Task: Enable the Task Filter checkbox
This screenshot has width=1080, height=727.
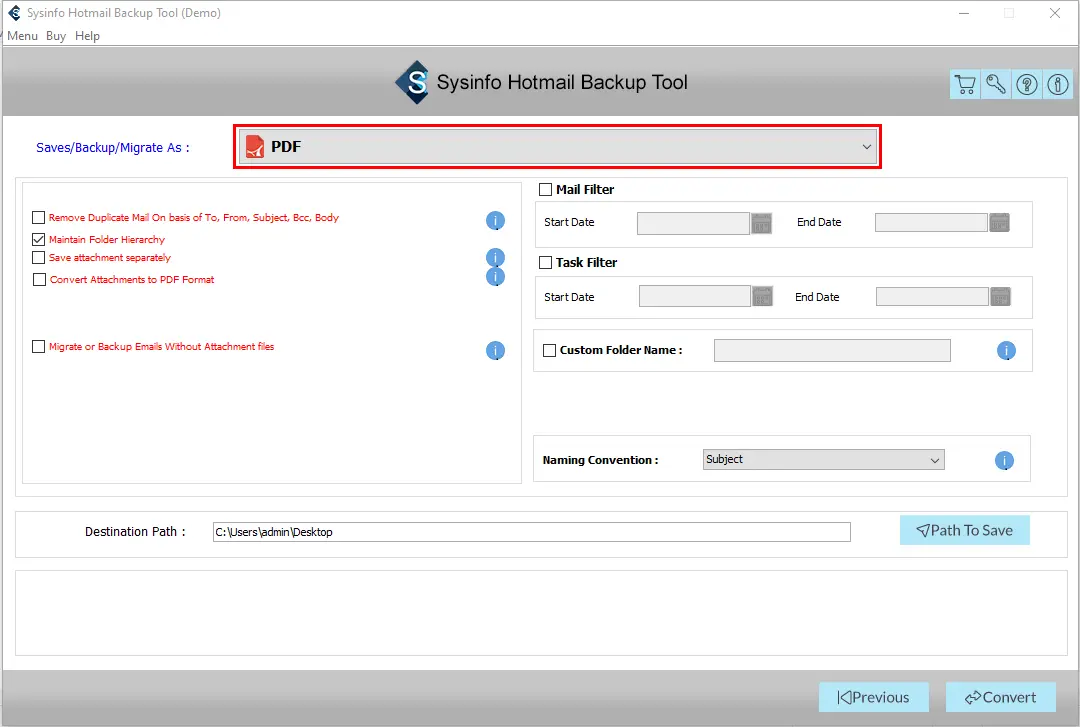Action: pos(546,263)
